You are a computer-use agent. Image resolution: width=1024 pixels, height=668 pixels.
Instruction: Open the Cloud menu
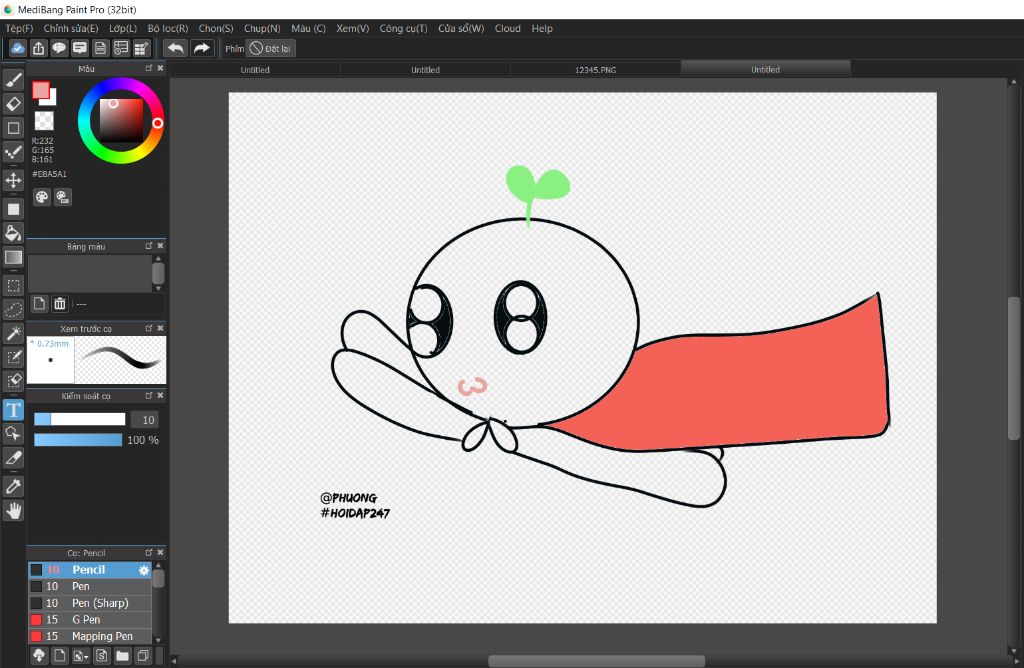coord(507,29)
